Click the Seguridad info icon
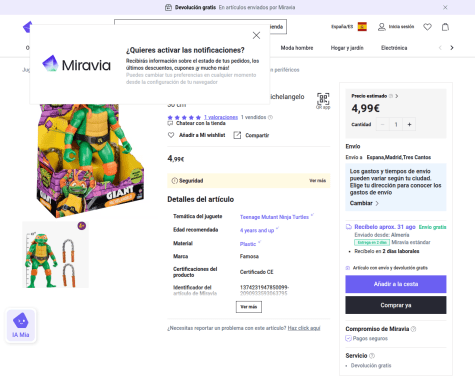475x380 pixels. [174, 181]
